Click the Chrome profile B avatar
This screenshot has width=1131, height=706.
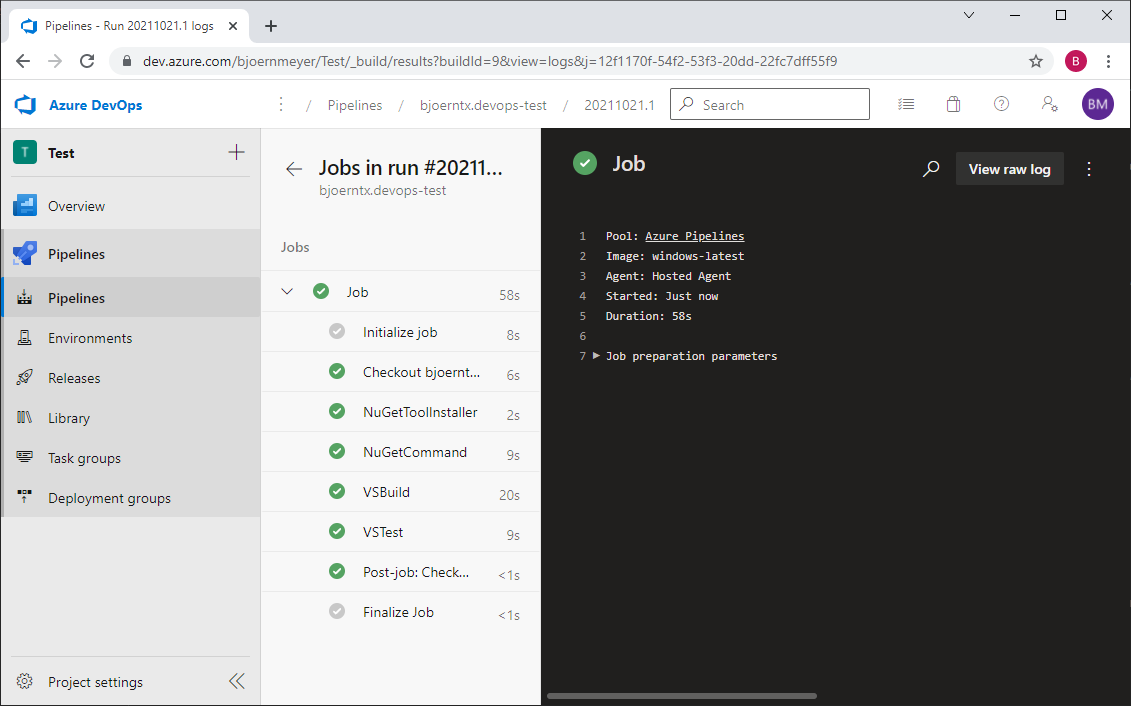pos(1075,61)
